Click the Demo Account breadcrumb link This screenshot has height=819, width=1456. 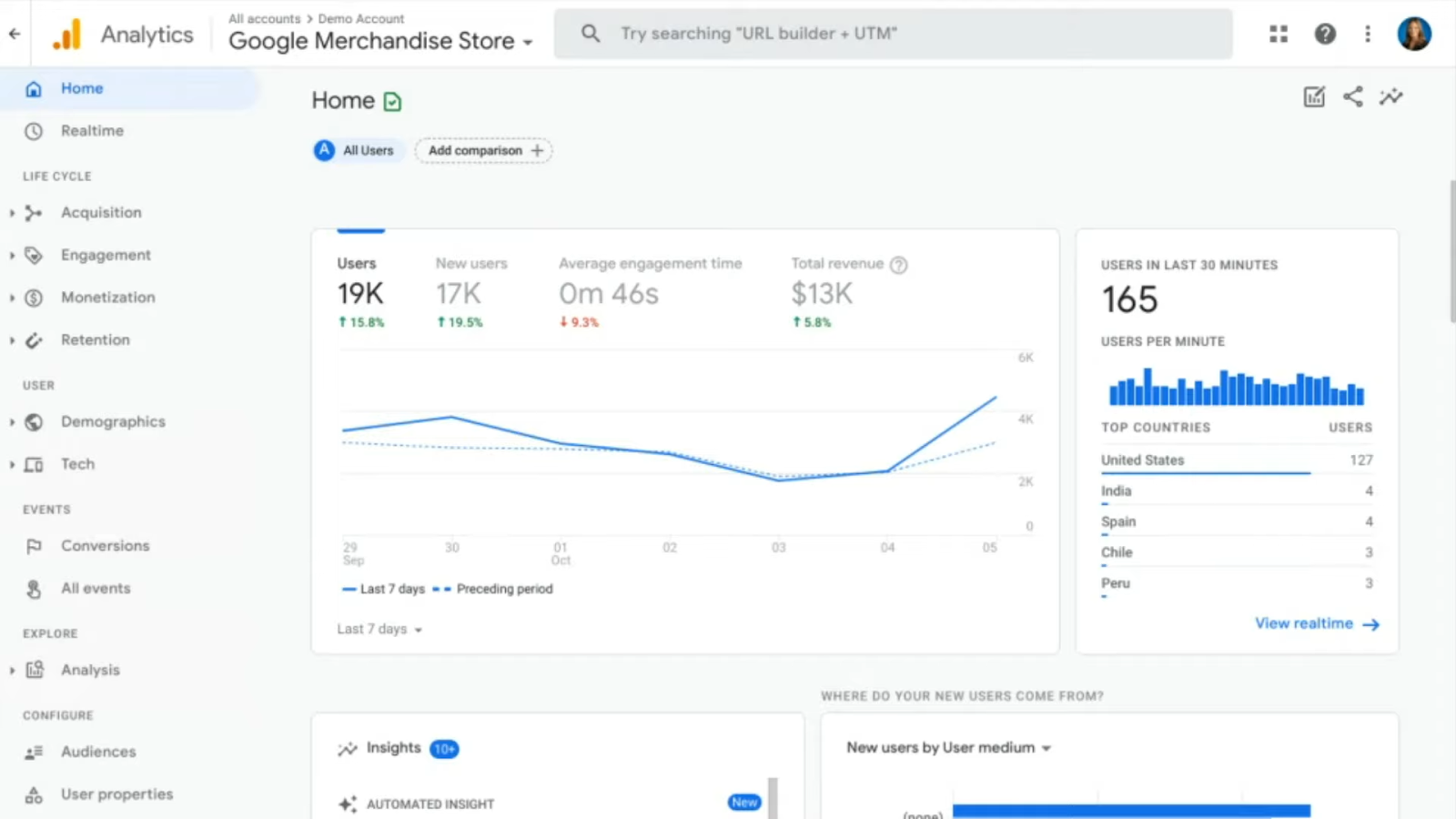361,18
